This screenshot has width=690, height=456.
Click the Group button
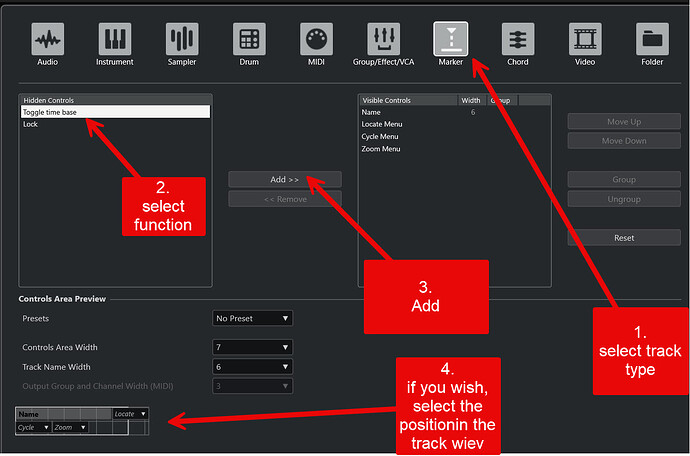624,180
